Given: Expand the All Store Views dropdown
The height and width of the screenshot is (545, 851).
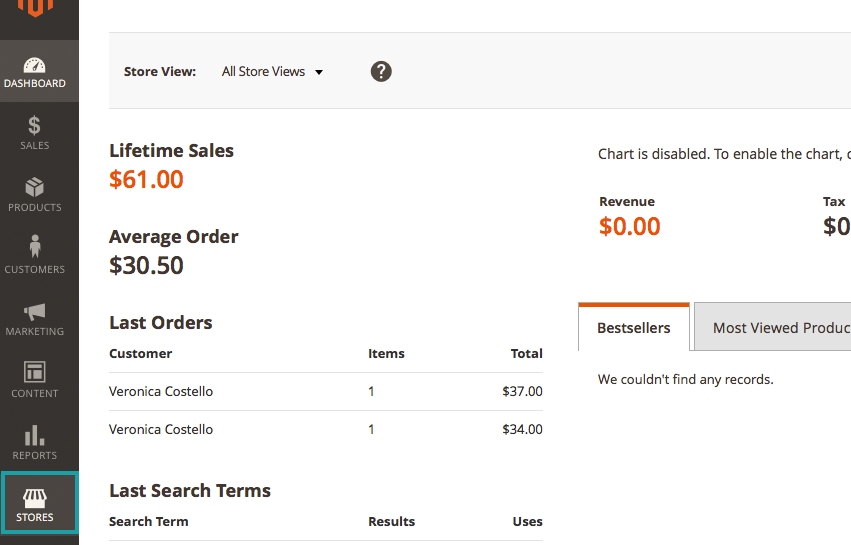Looking at the screenshot, I should (264, 72).
